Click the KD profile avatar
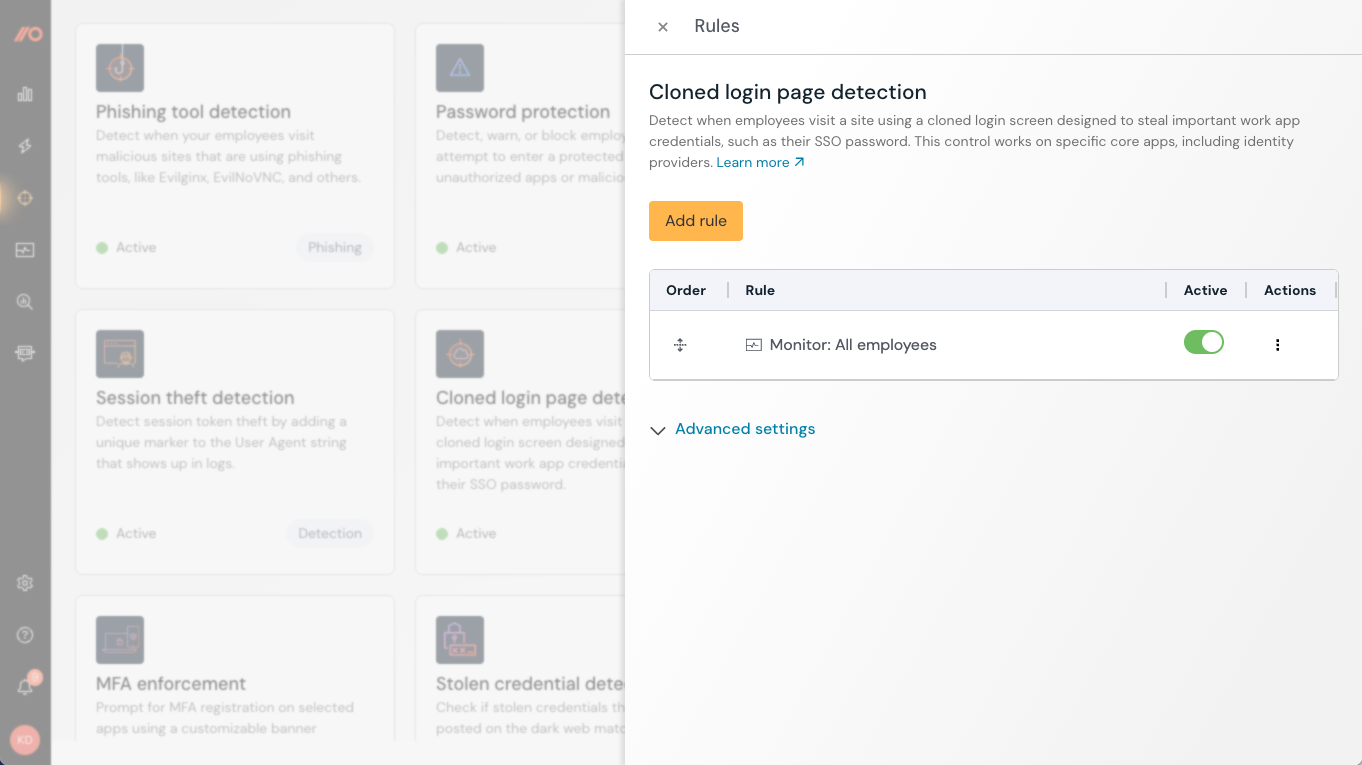Screen dimensions: 1362x765 pos(25,740)
